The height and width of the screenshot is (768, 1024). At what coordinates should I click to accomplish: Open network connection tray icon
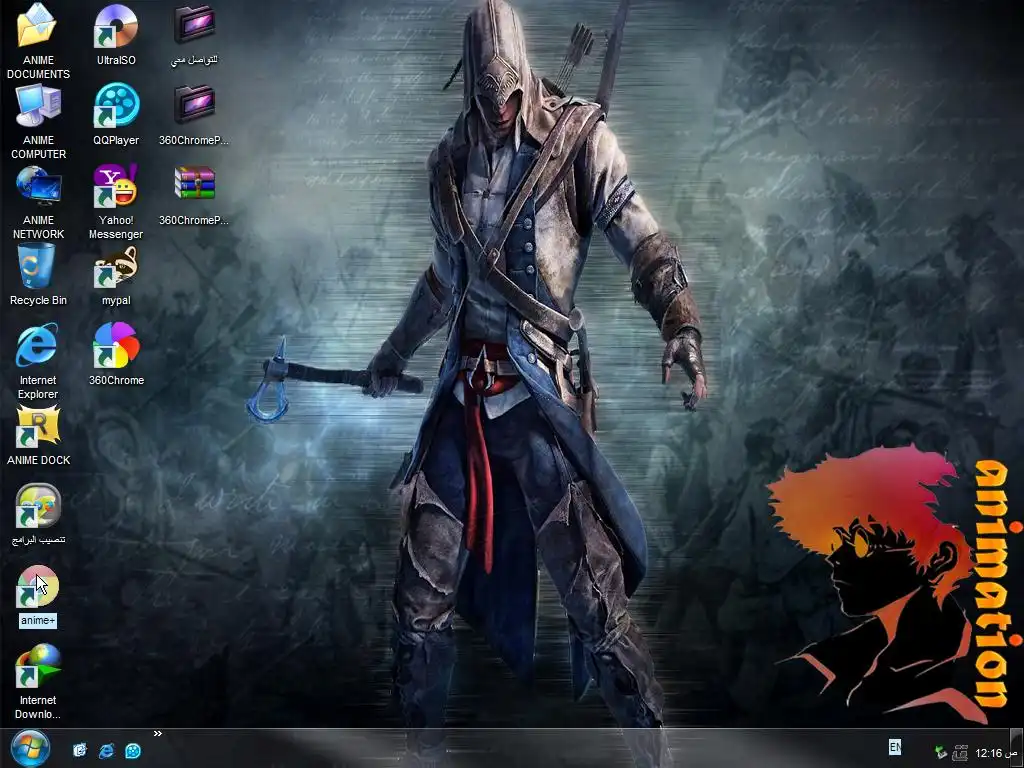tap(959, 753)
